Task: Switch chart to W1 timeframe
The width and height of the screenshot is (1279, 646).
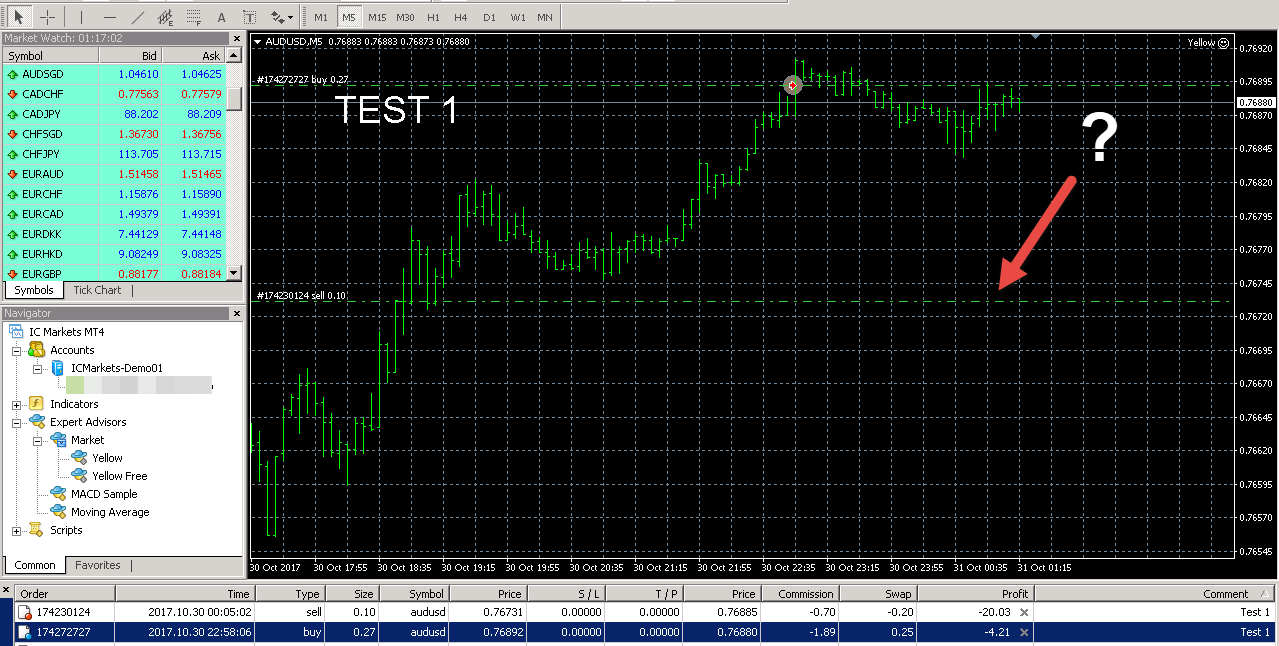Action: pyautogui.click(x=517, y=17)
